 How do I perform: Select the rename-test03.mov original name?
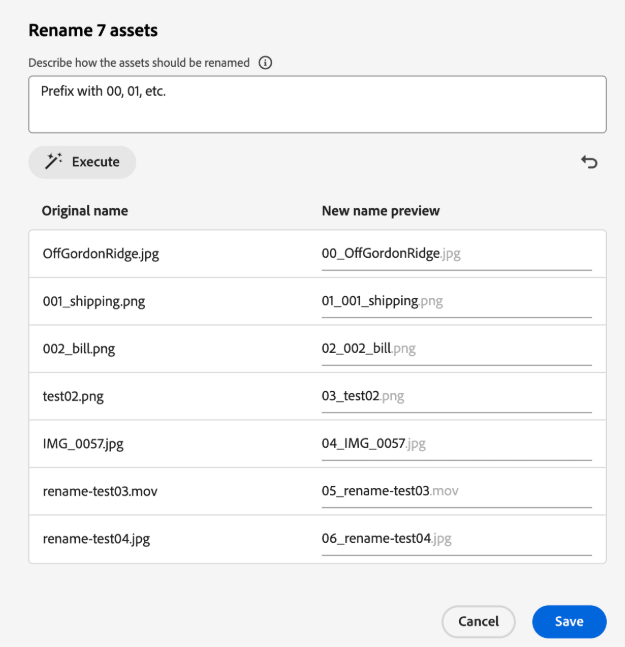[x=101, y=491]
